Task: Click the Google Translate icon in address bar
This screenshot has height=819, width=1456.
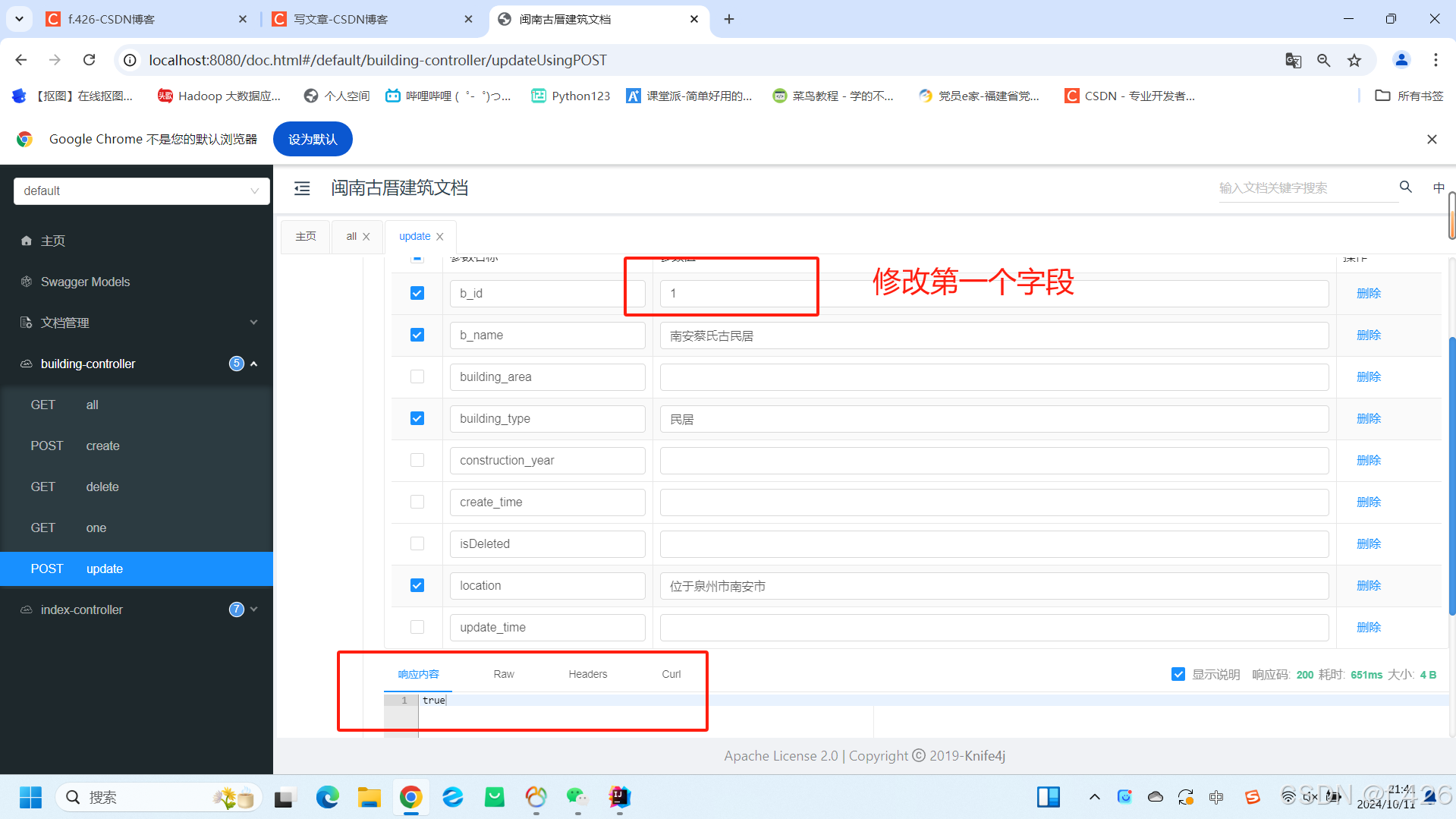Action: [x=1294, y=60]
